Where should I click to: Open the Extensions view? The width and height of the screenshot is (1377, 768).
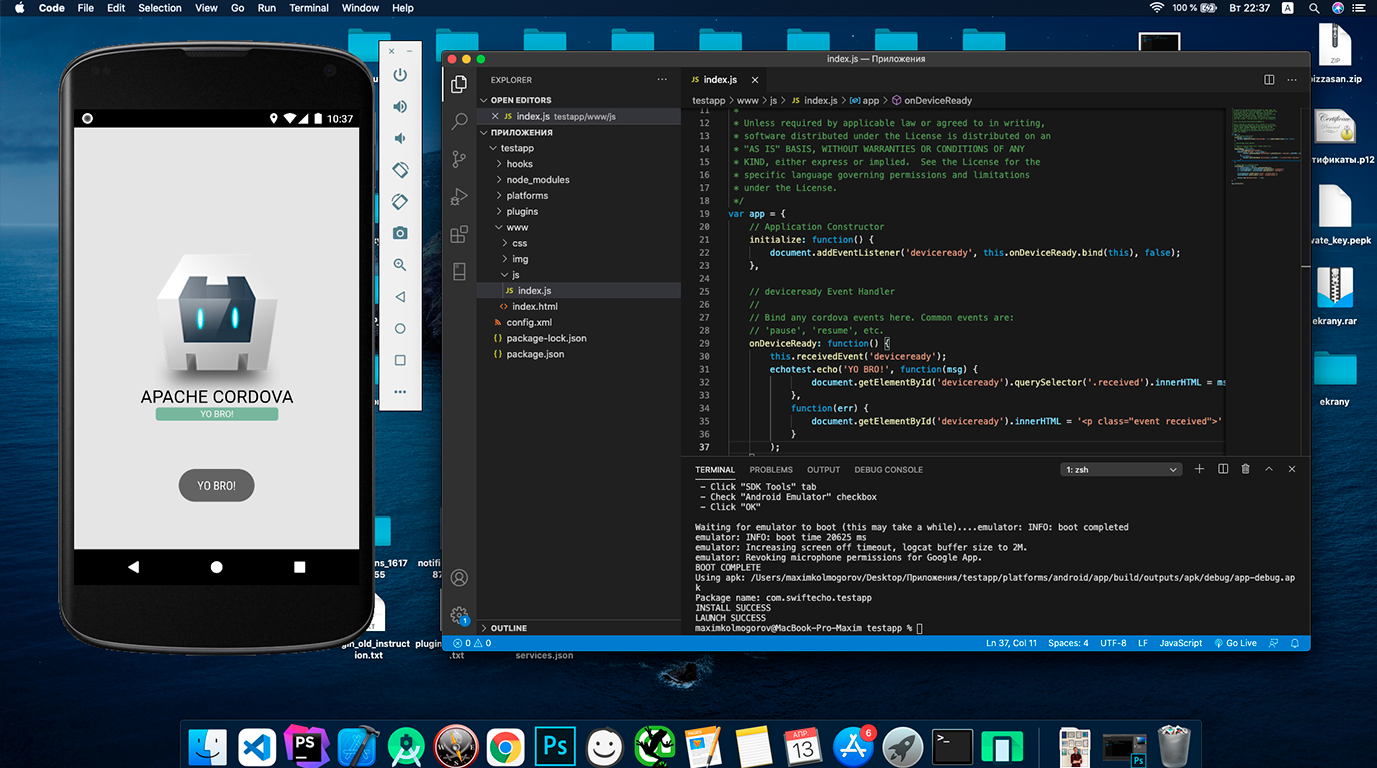point(459,234)
